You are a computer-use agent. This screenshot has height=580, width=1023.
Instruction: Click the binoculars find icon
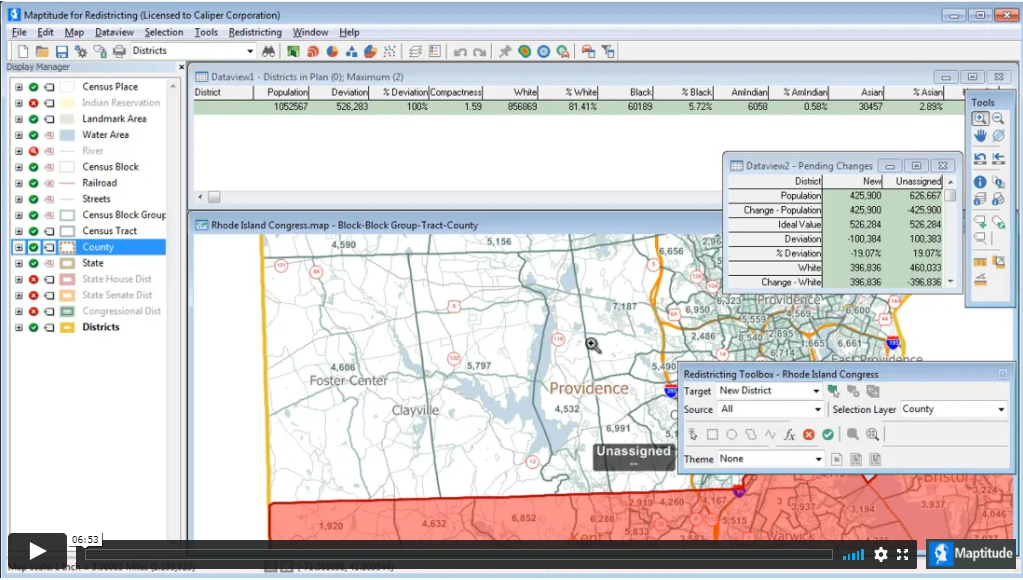268,51
